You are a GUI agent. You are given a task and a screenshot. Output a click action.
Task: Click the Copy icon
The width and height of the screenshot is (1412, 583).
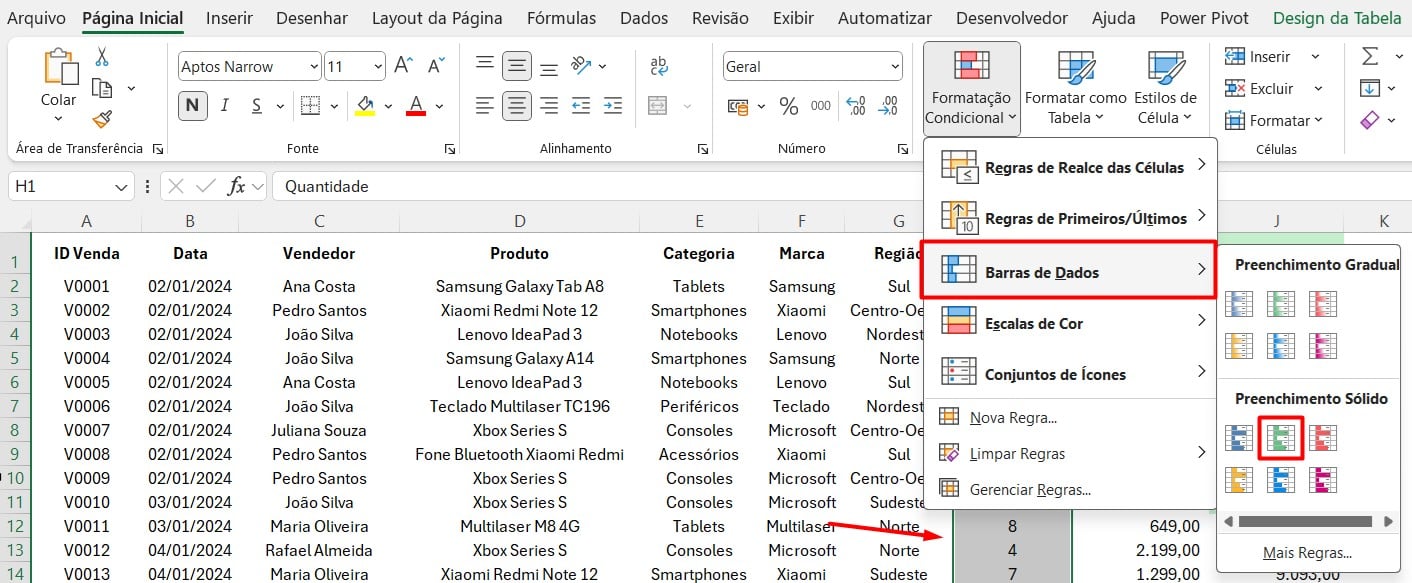point(101,88)
